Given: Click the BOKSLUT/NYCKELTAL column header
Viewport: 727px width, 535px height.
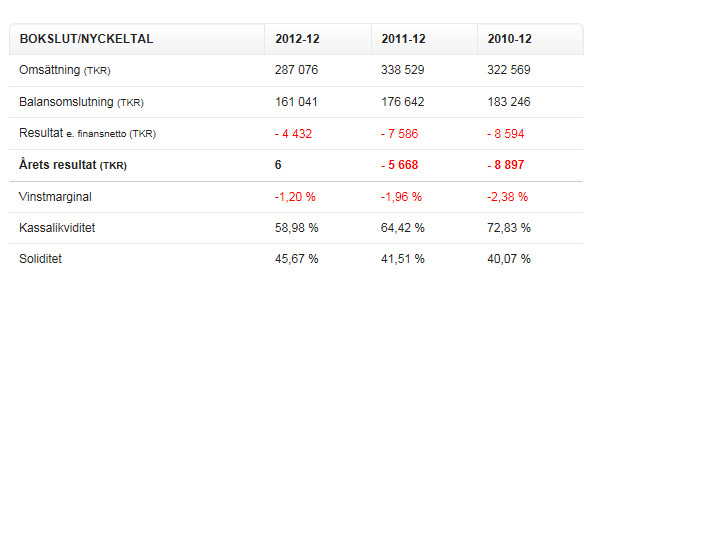Looking at the screenshot, I should coord(86,39).
